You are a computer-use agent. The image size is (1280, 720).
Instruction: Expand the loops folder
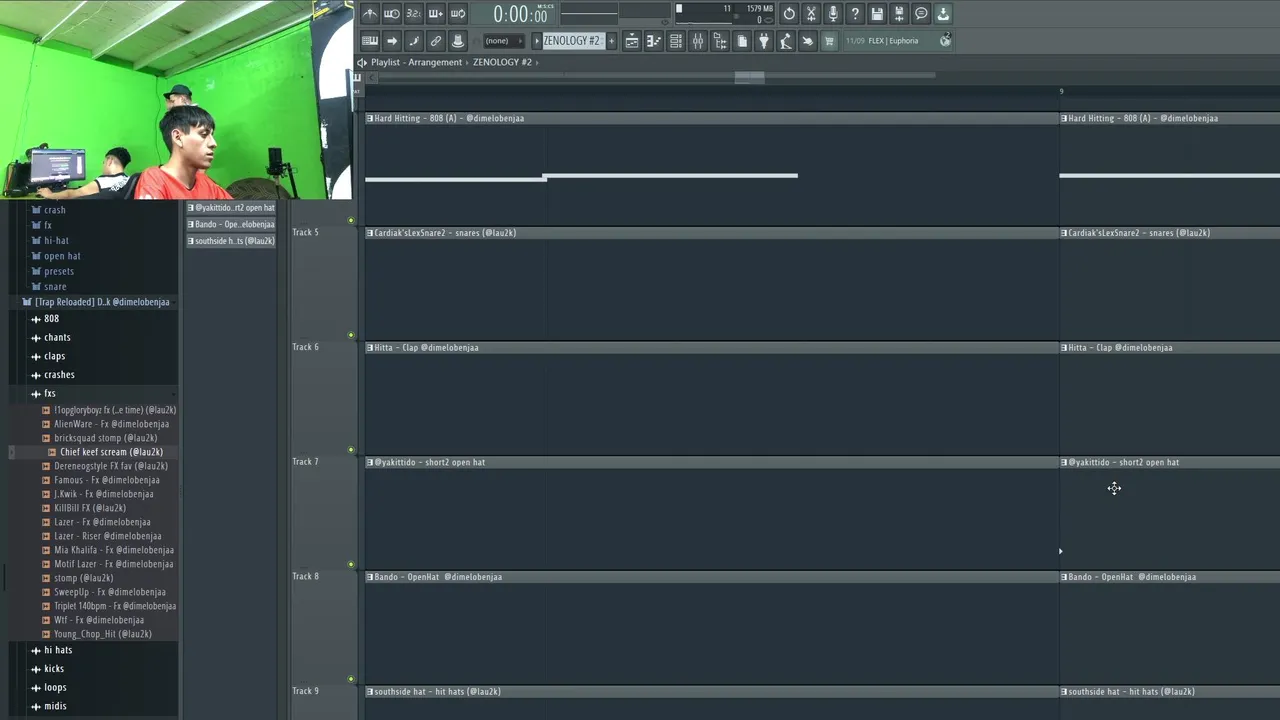pyautogui.click(x=55, y=687)
